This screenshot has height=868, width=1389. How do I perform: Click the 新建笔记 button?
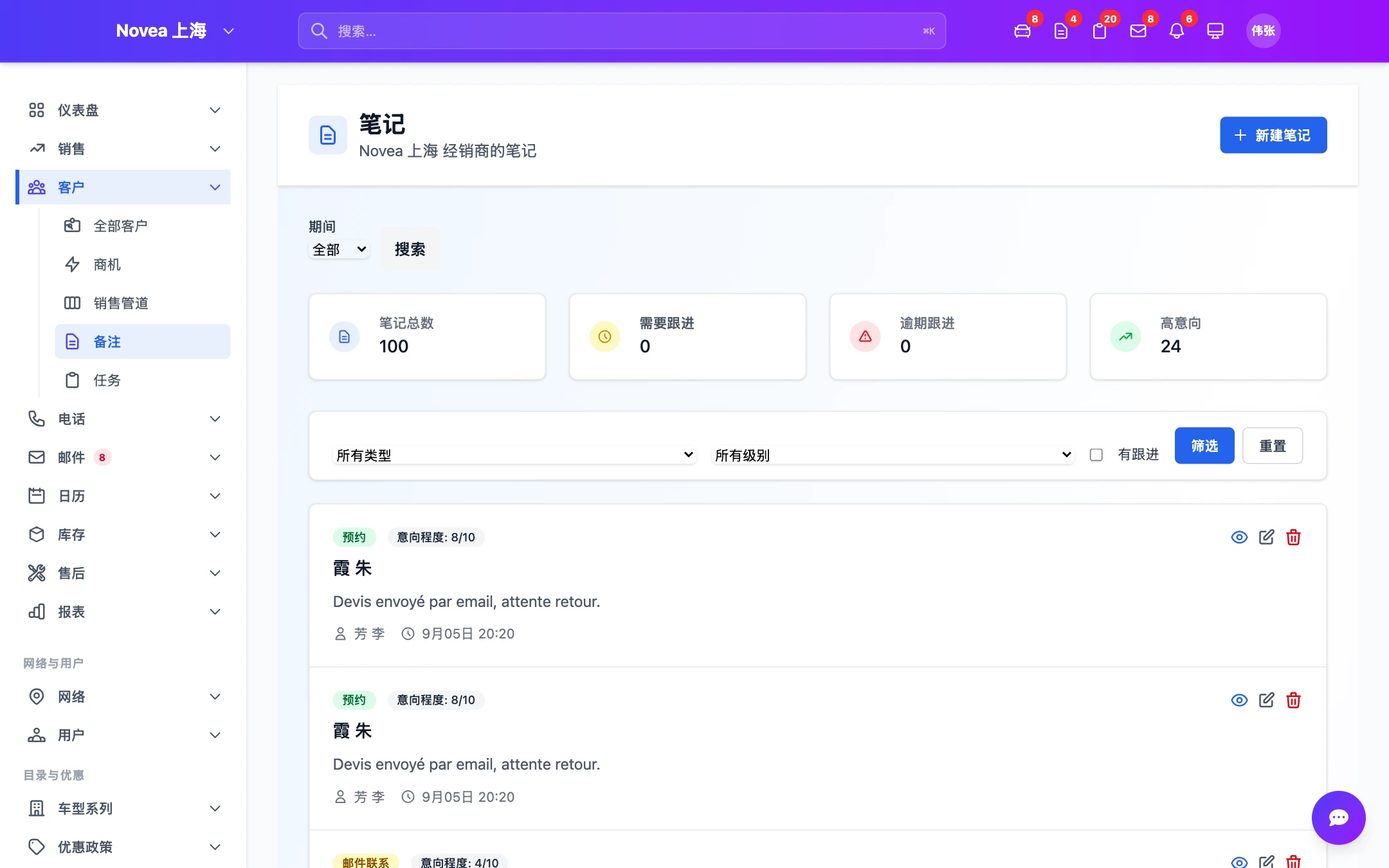click(x=1273, y=135)
